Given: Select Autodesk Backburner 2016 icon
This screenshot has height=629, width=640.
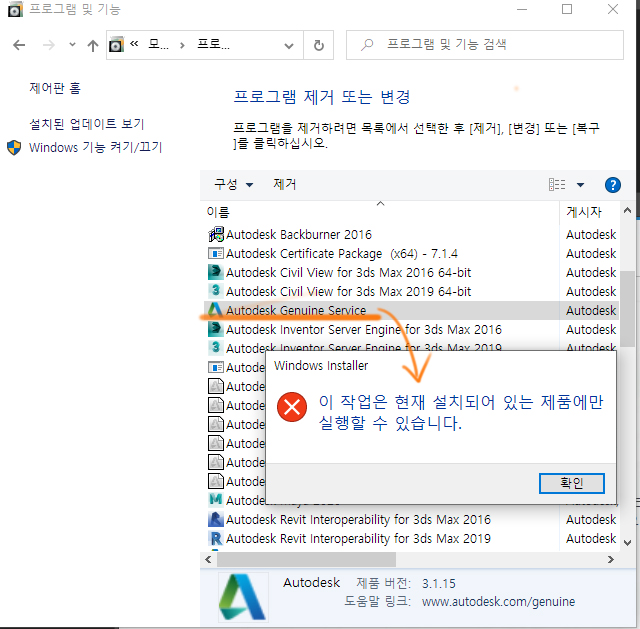Looking at the screenshot, I should [x=216, y=234].
